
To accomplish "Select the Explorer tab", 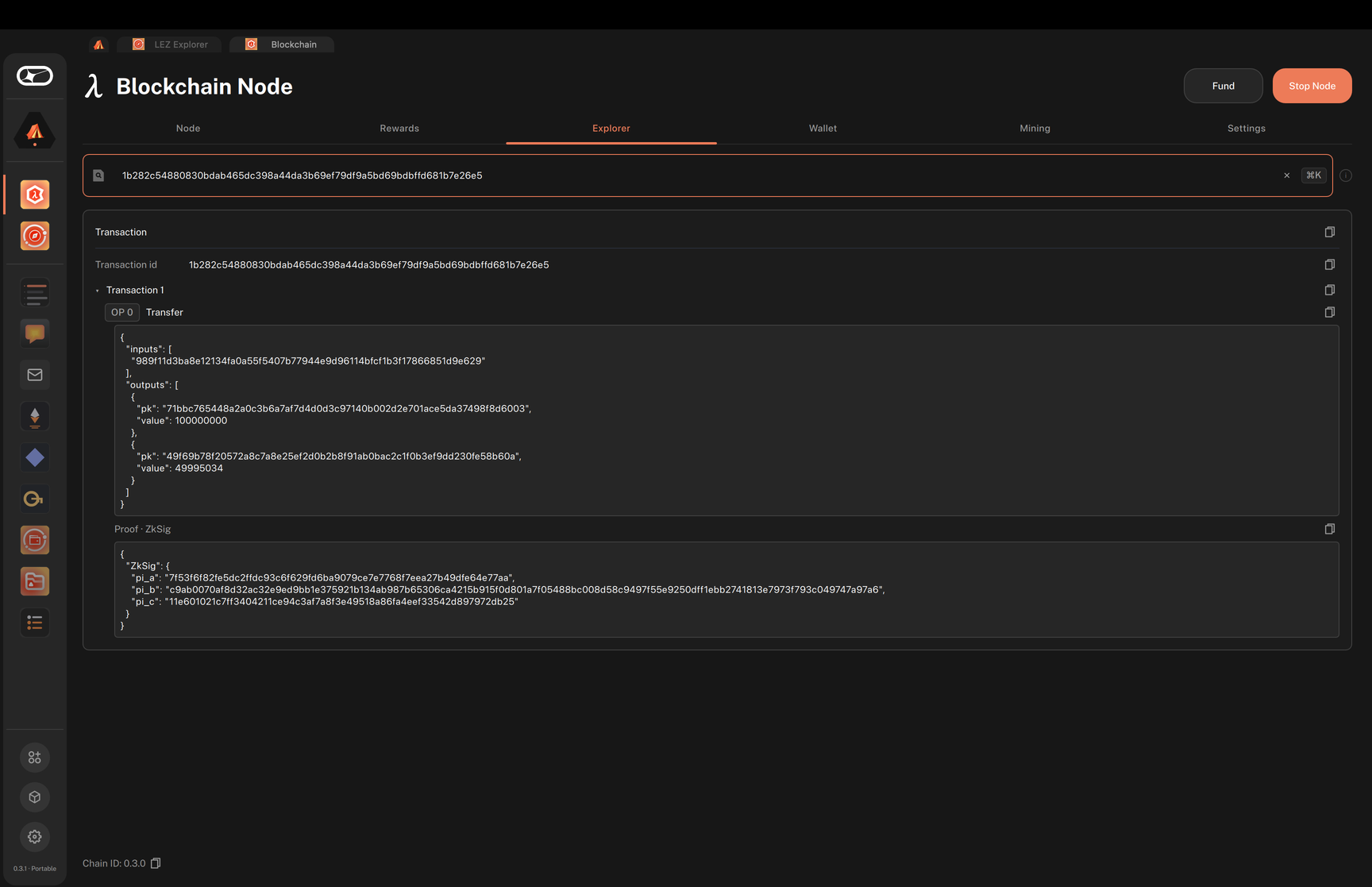I will coord(611,129).
